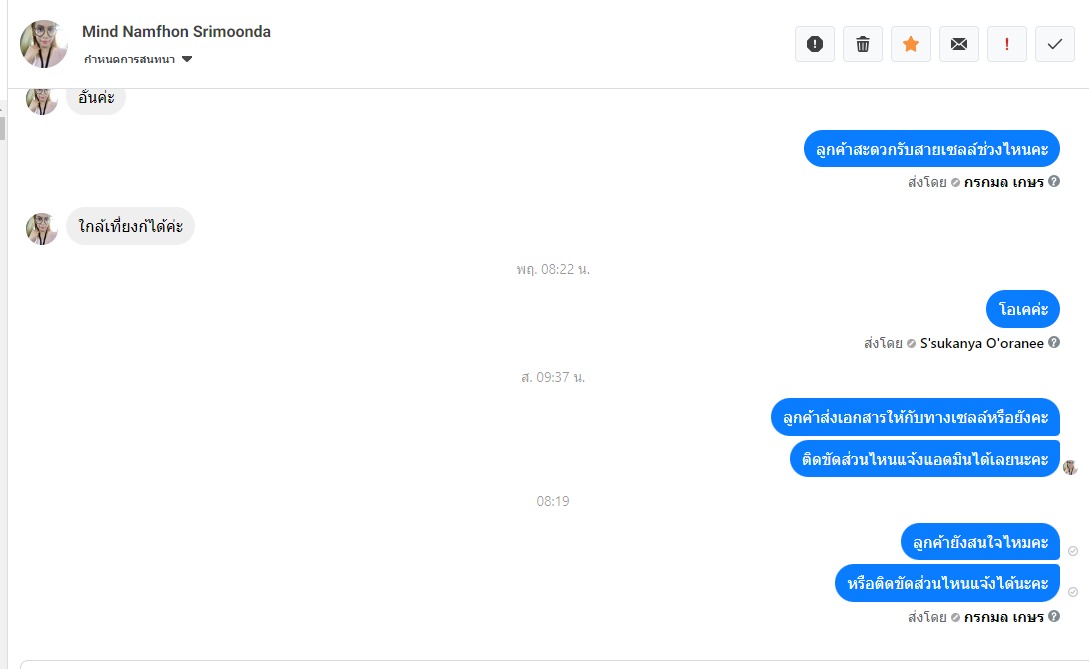
Task: Delete conversation with the trash icon
Action: pyautogui.click(x=863, y=44)
